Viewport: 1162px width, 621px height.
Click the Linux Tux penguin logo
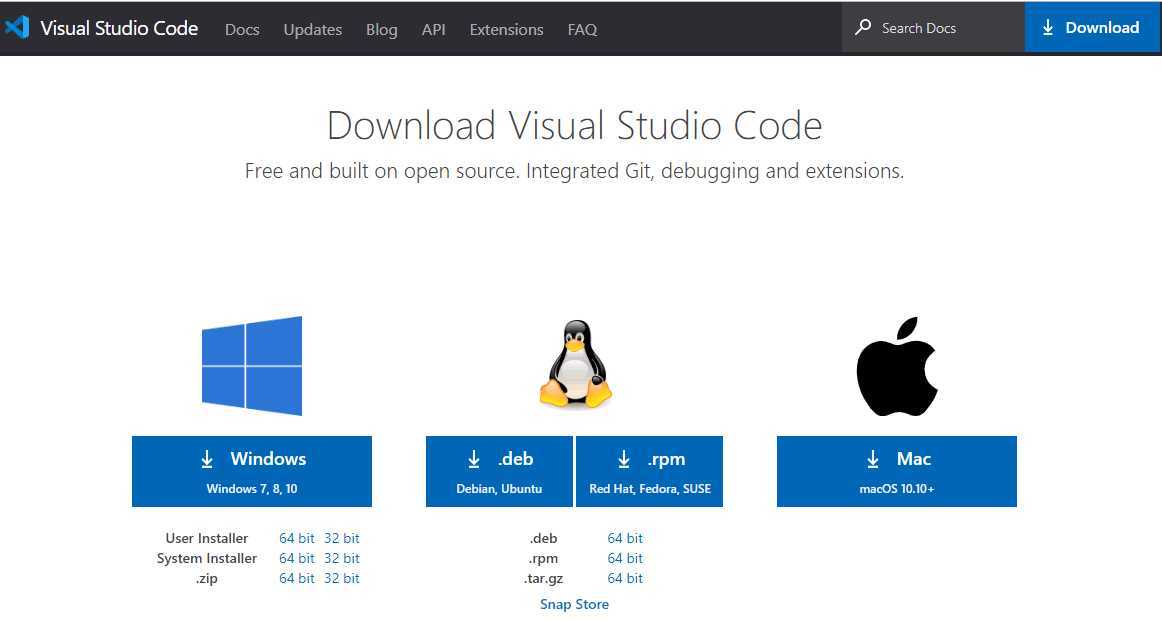pyautogui.click(x=576, y=364)
